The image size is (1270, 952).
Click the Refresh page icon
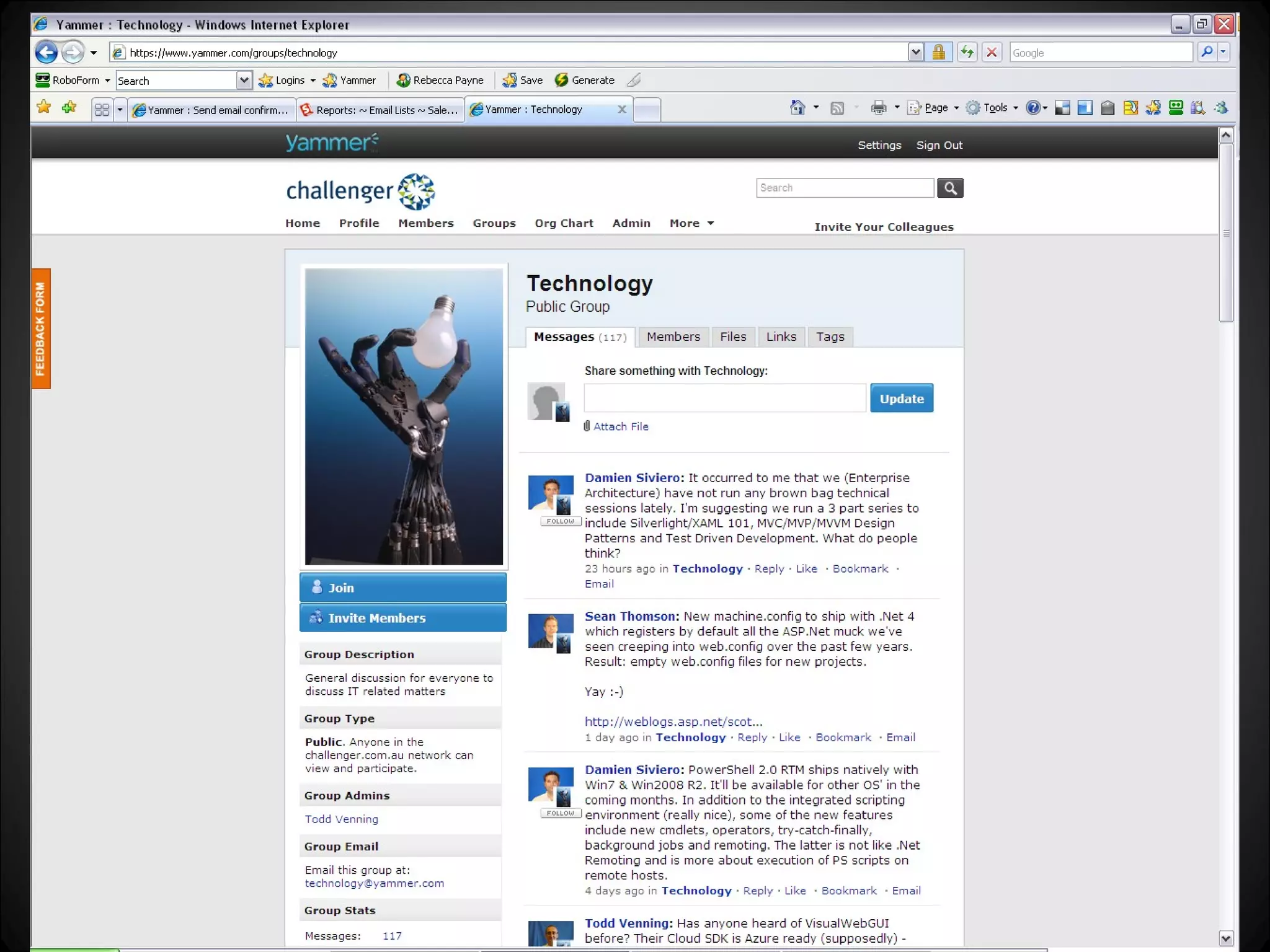967,52
